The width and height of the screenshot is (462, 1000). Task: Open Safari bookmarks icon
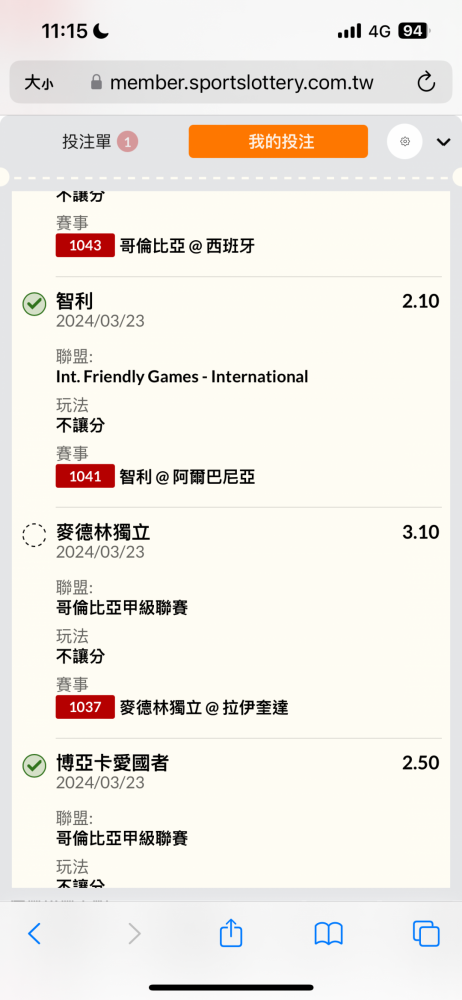pyautogui.click(x=329, y=934)
